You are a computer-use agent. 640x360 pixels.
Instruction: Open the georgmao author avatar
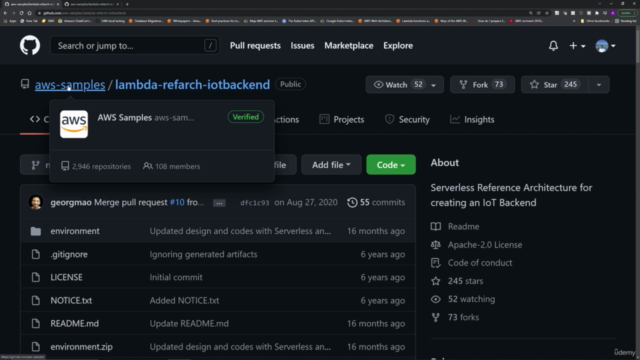tap(36, 202)
